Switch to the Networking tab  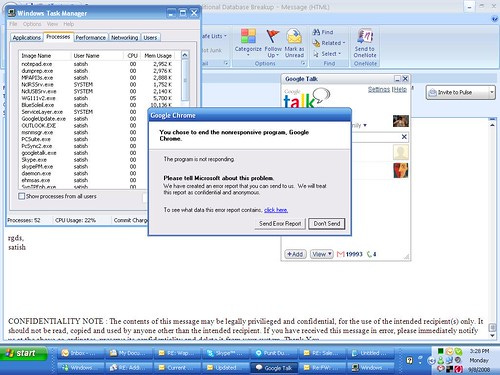coord(124,38)
